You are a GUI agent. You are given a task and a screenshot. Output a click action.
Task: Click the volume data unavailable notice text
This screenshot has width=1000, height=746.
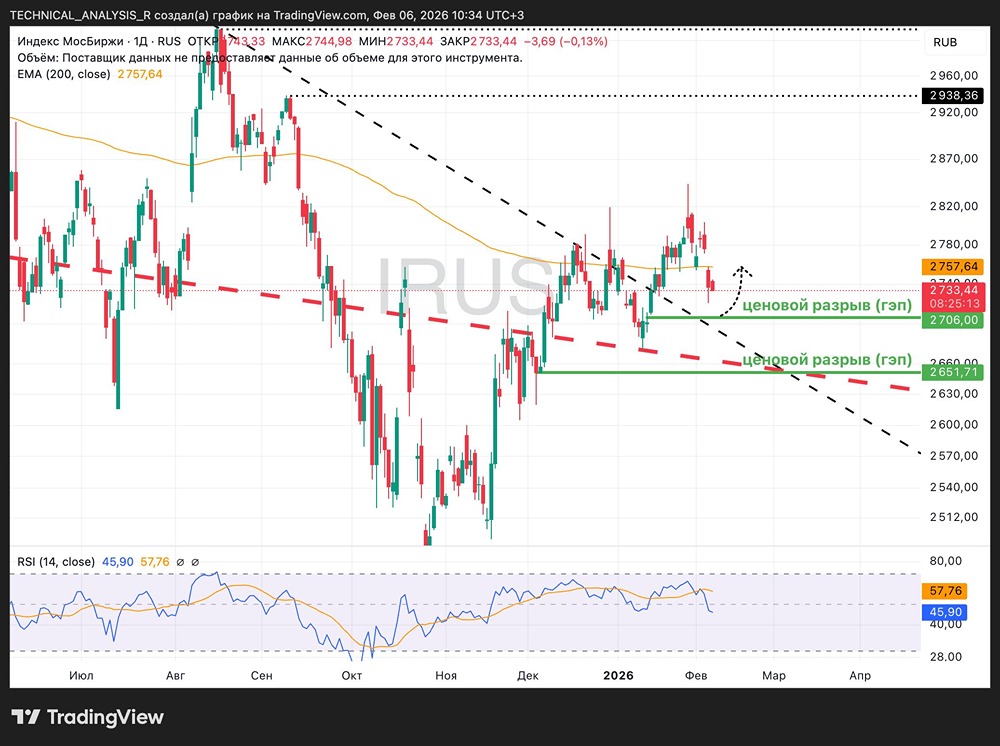click(x=270, y=58)
